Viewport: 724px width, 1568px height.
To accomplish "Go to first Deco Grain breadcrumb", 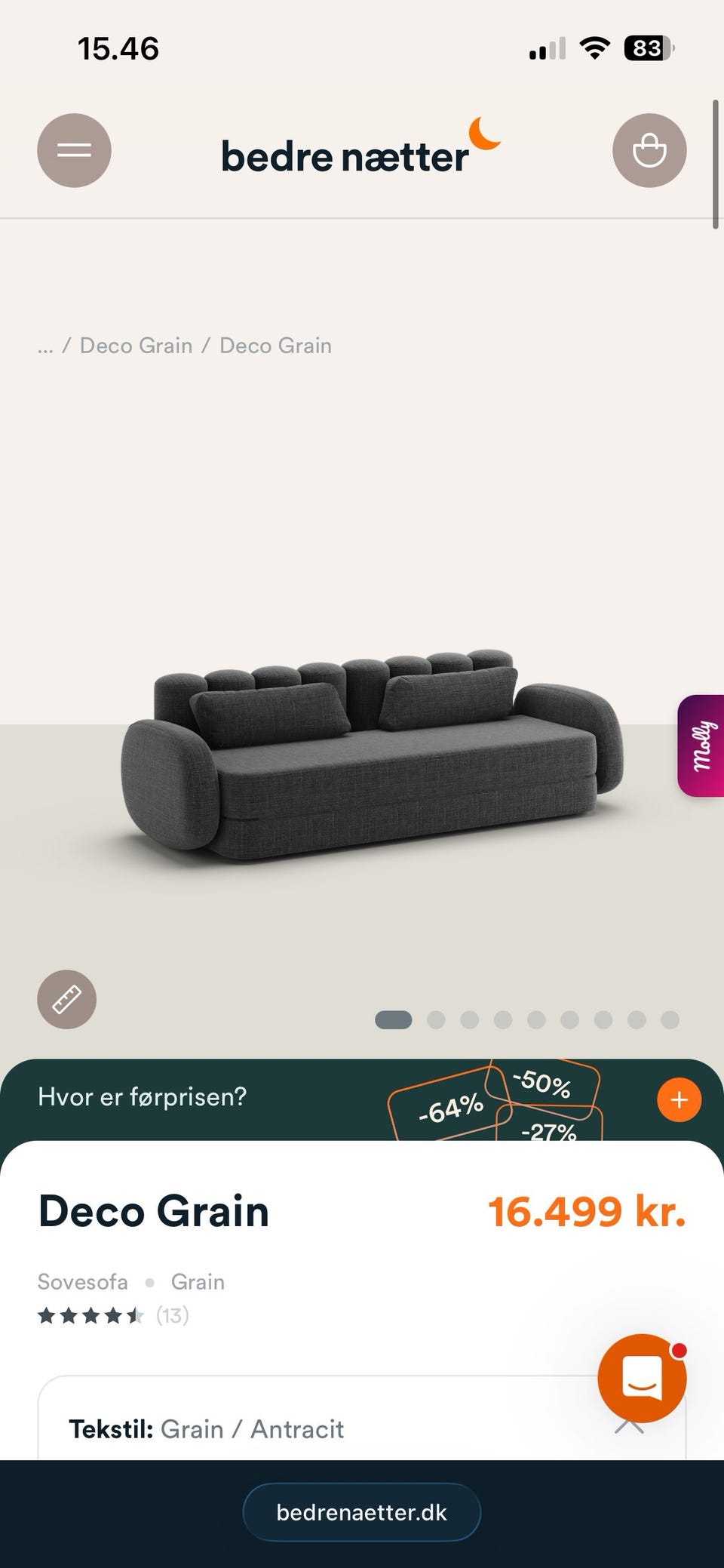I will click(x=136, y=346).
